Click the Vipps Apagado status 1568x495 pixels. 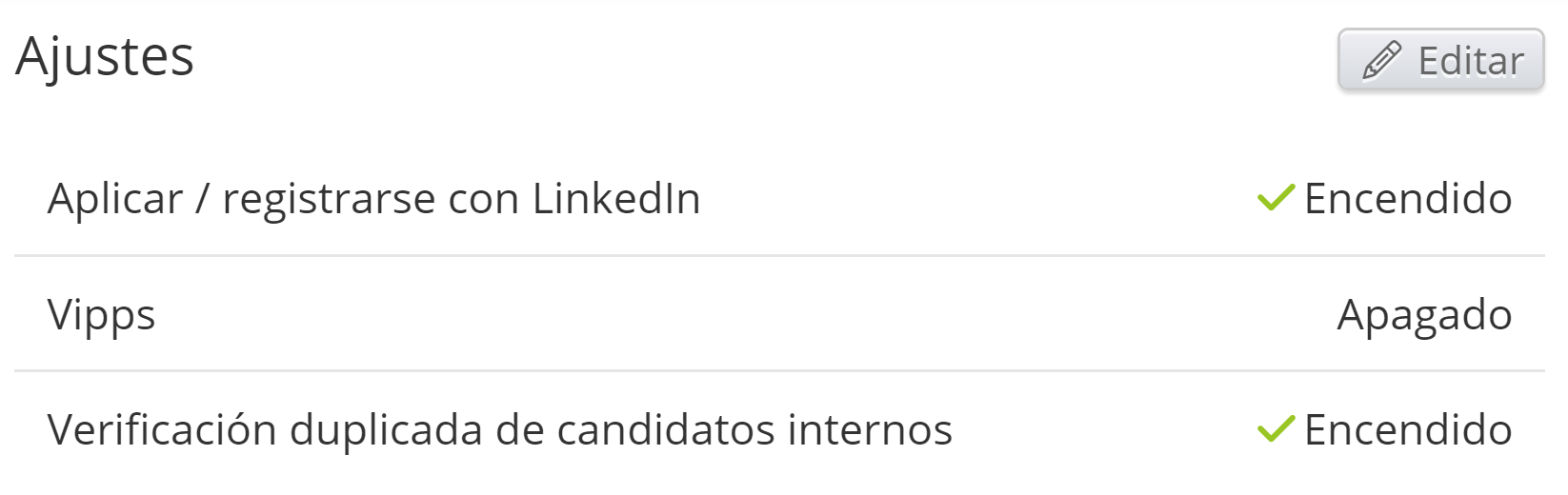coord(1424,315)
